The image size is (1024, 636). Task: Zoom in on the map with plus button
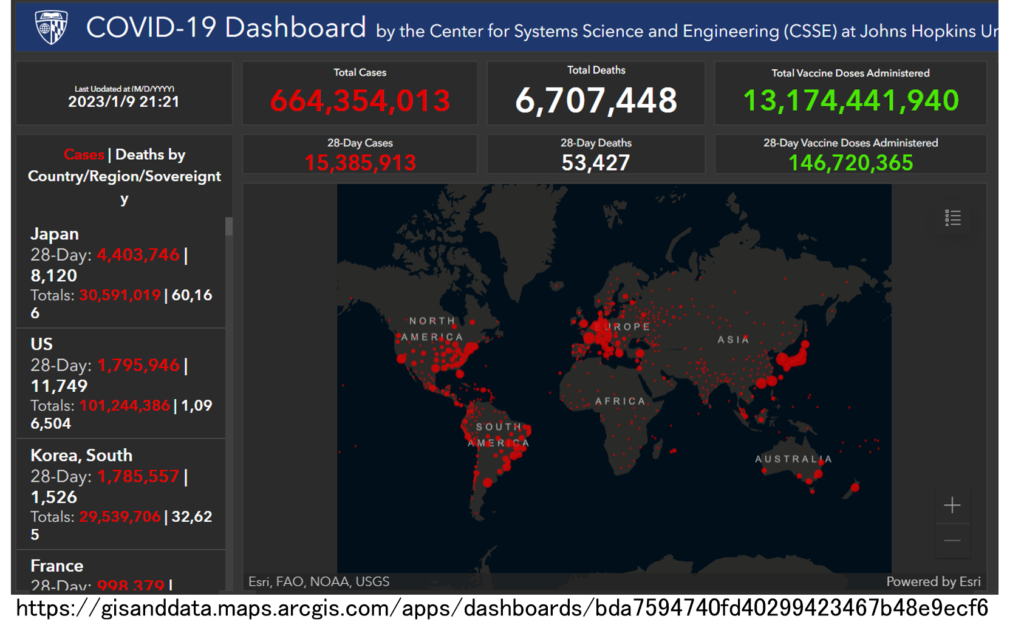[x=952, y=506]
